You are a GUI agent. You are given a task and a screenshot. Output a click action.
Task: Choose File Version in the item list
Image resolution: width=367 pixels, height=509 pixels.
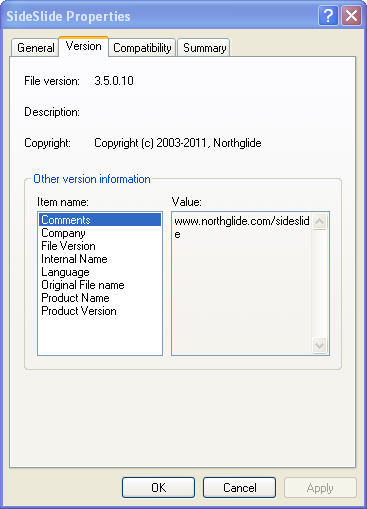pyautogui.click(x=100, y=246)
